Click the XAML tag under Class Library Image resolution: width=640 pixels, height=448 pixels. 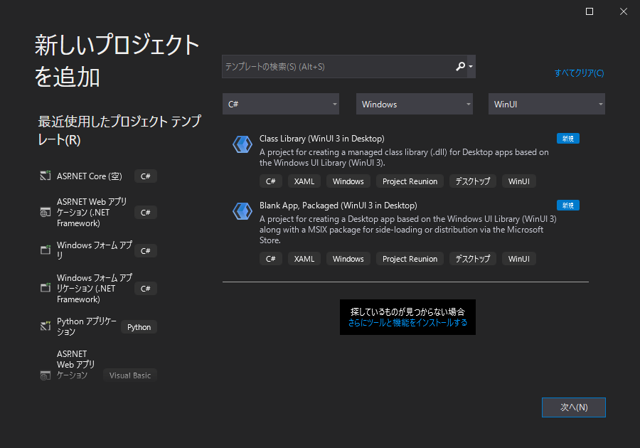pyautogui.click(x=304, y=181)
